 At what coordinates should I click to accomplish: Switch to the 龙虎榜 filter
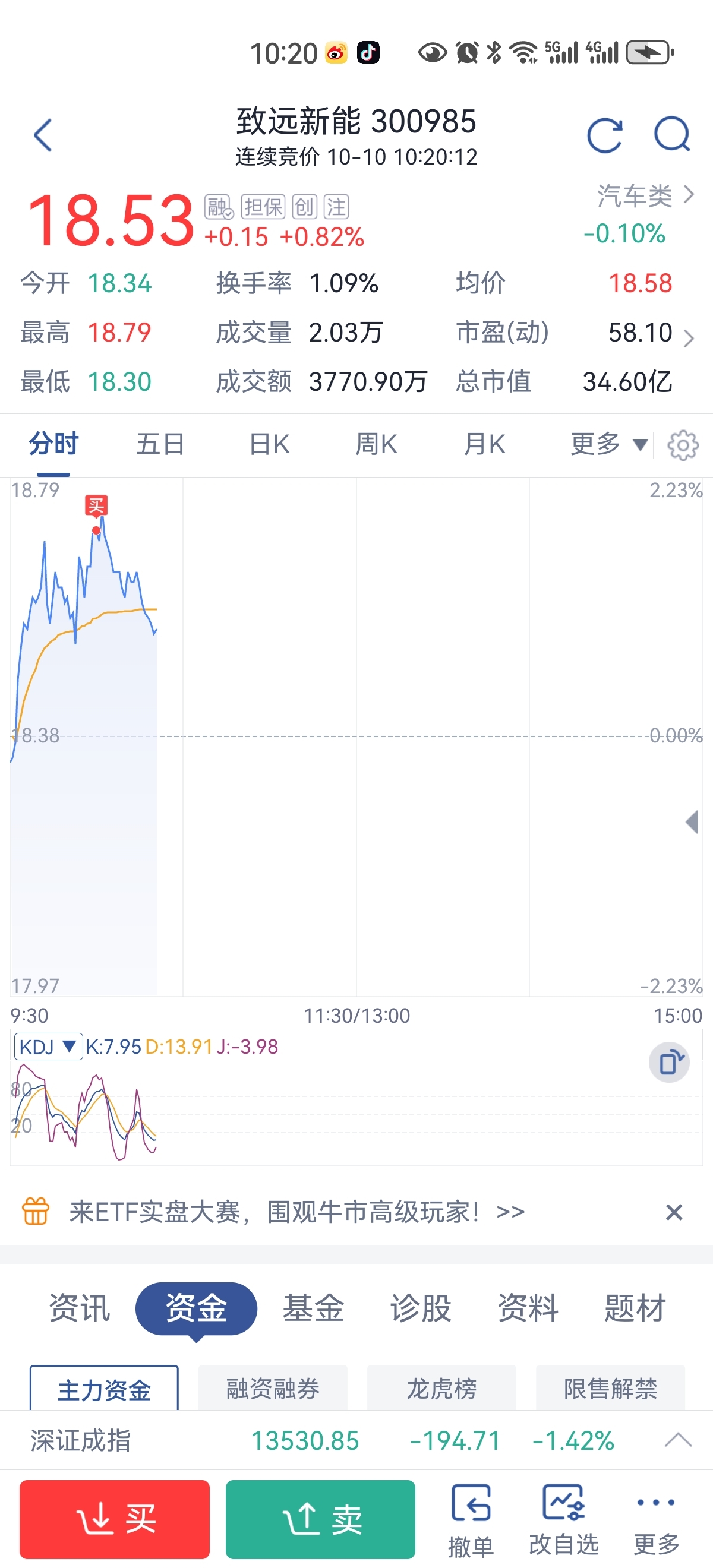(x=441, y=1390)
